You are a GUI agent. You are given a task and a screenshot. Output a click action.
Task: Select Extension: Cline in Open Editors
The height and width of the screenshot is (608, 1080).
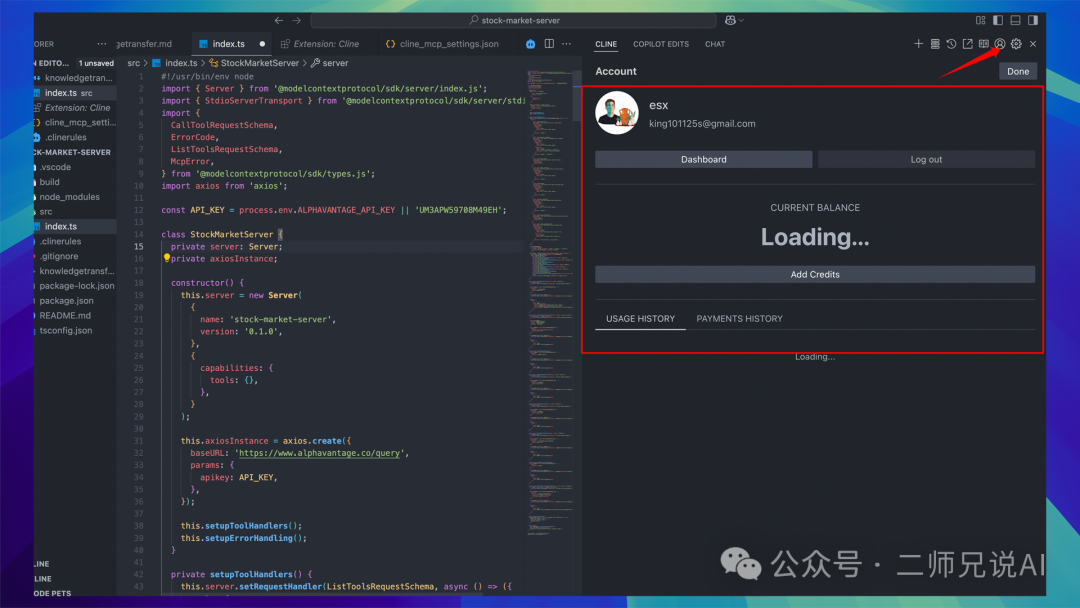tap(77, 108)
